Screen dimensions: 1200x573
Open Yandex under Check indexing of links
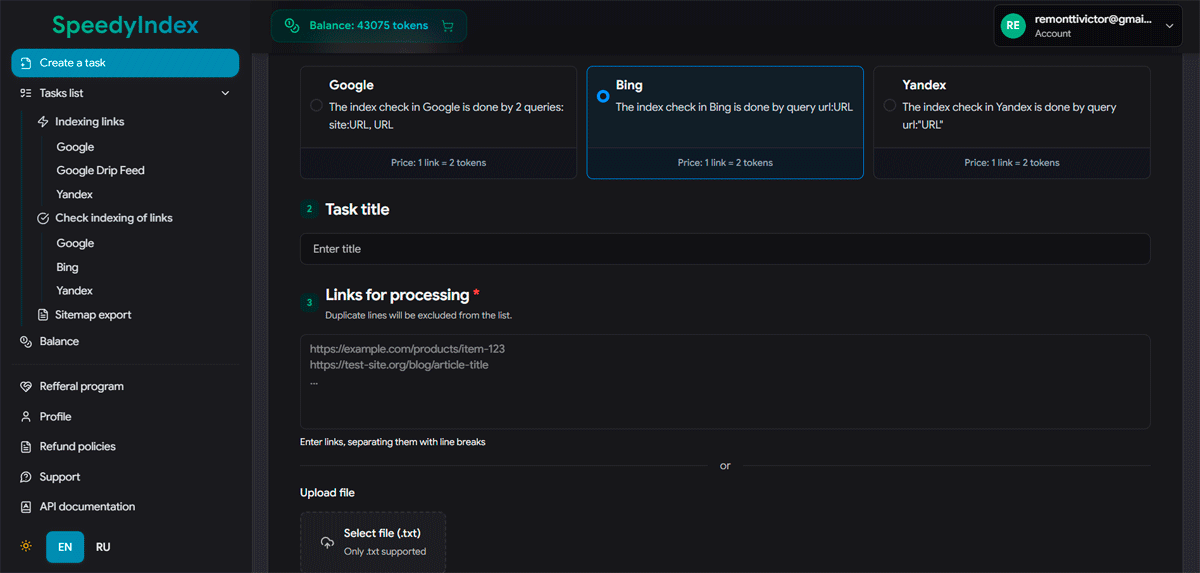point(75,291)
